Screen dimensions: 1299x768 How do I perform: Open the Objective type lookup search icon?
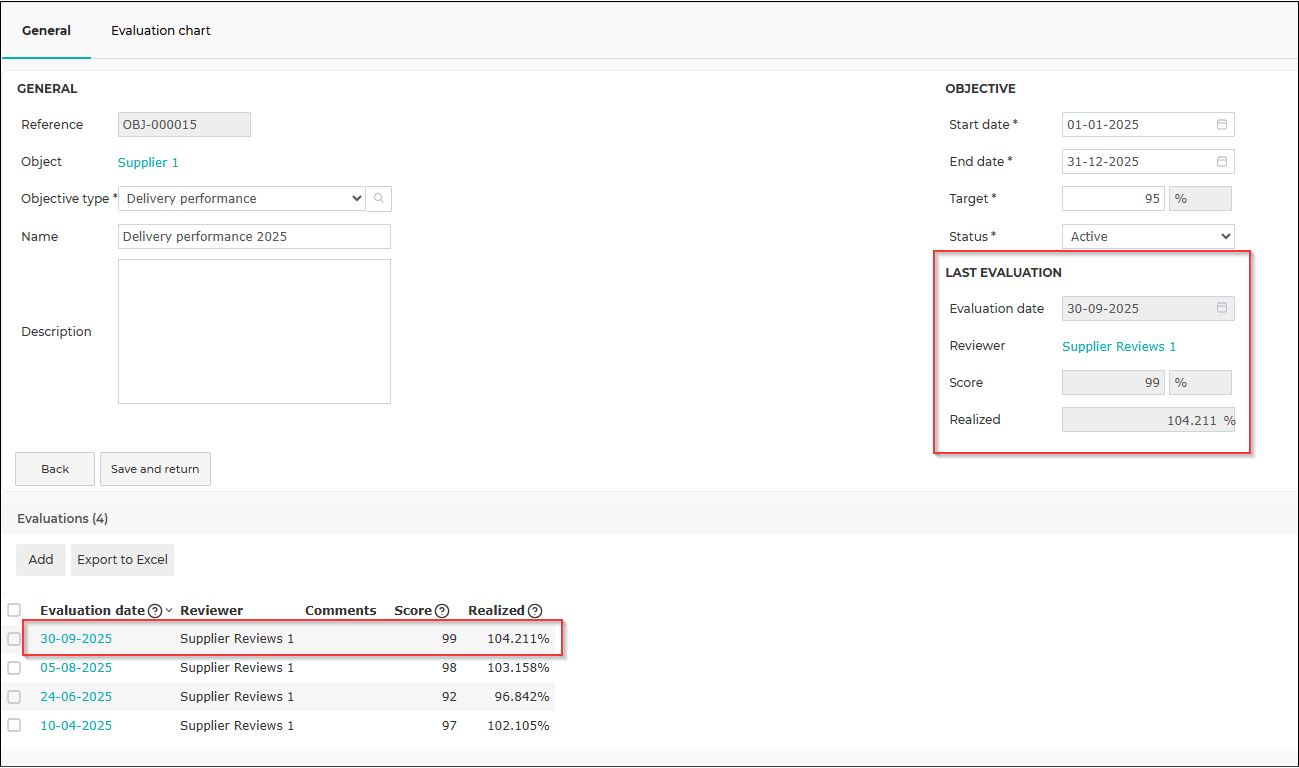pyautogui.click(x=379, y=199)
